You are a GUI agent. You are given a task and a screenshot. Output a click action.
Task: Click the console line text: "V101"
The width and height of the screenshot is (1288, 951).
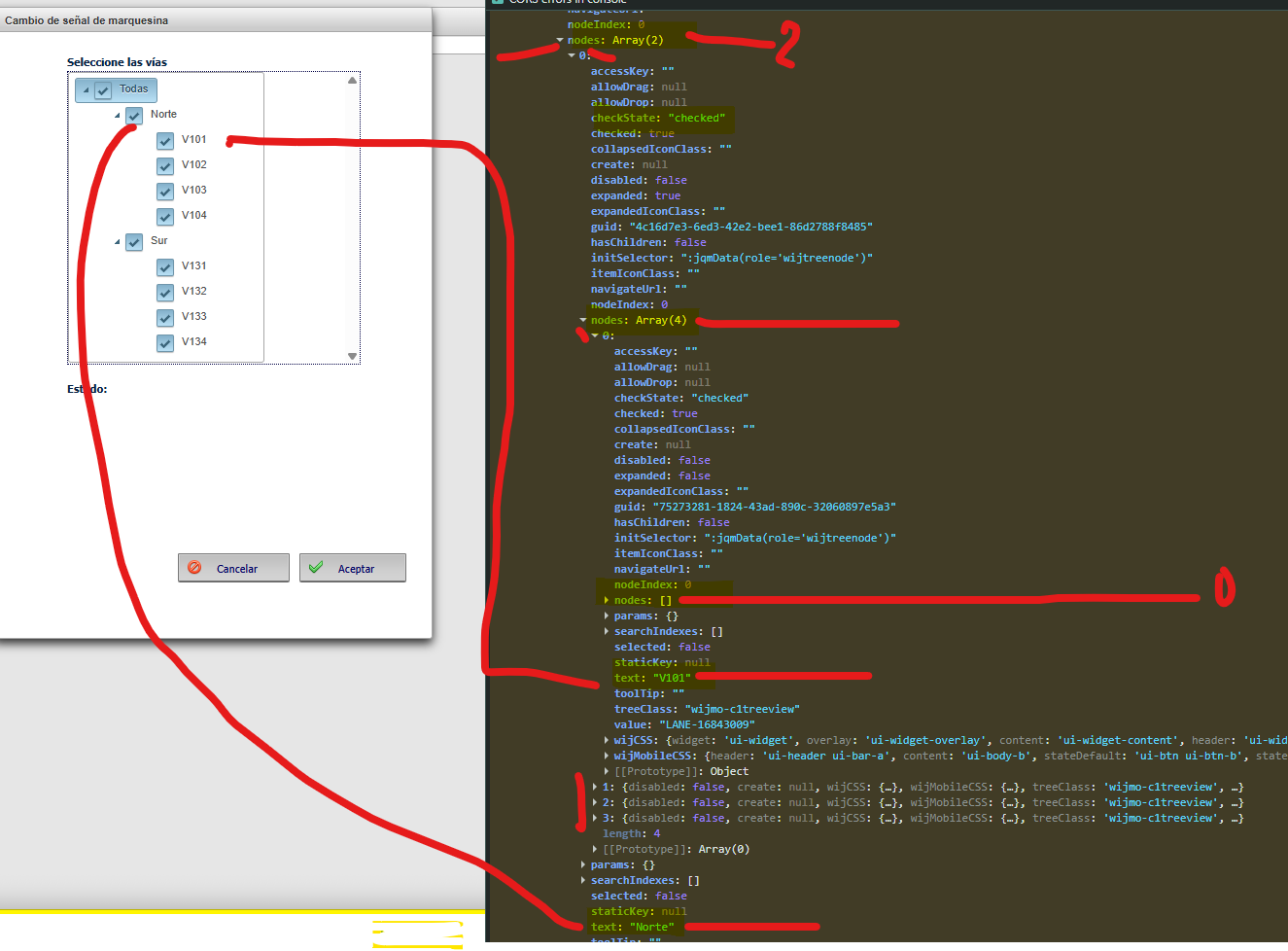652,678
